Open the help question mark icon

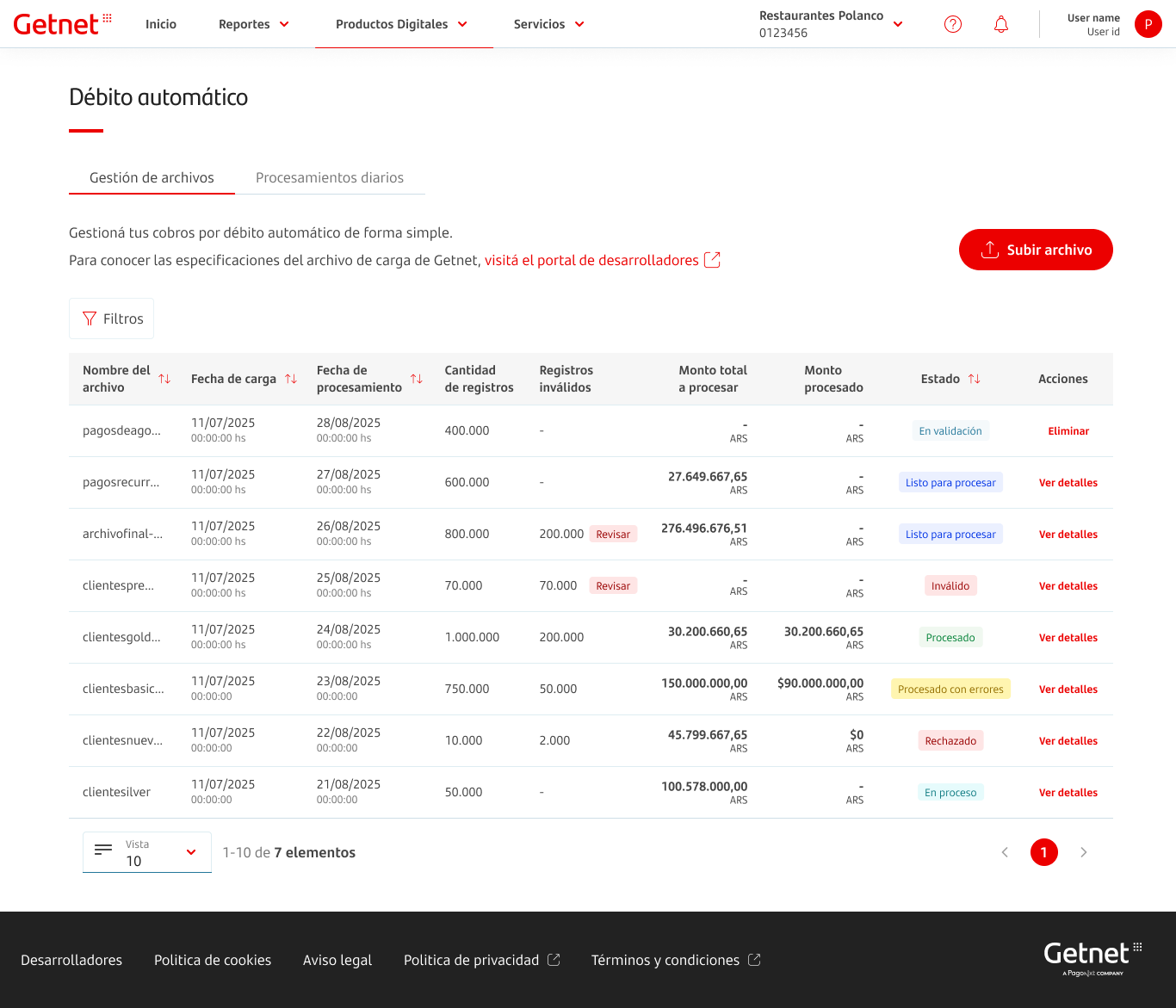click(x=952, y=24)
